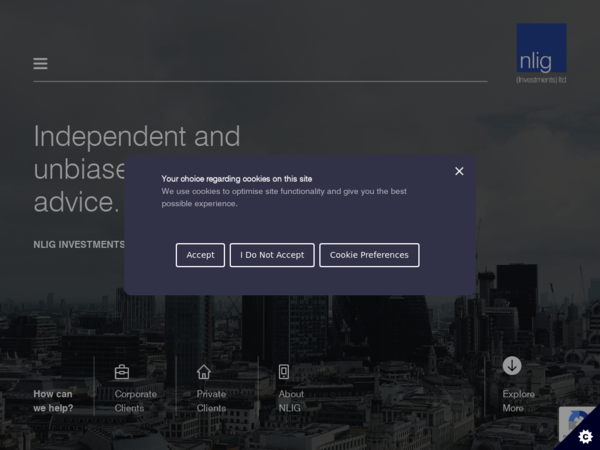Go to the Corporate Clients link
This screenshot has height=450, width=600.
(x=135, y=401)
